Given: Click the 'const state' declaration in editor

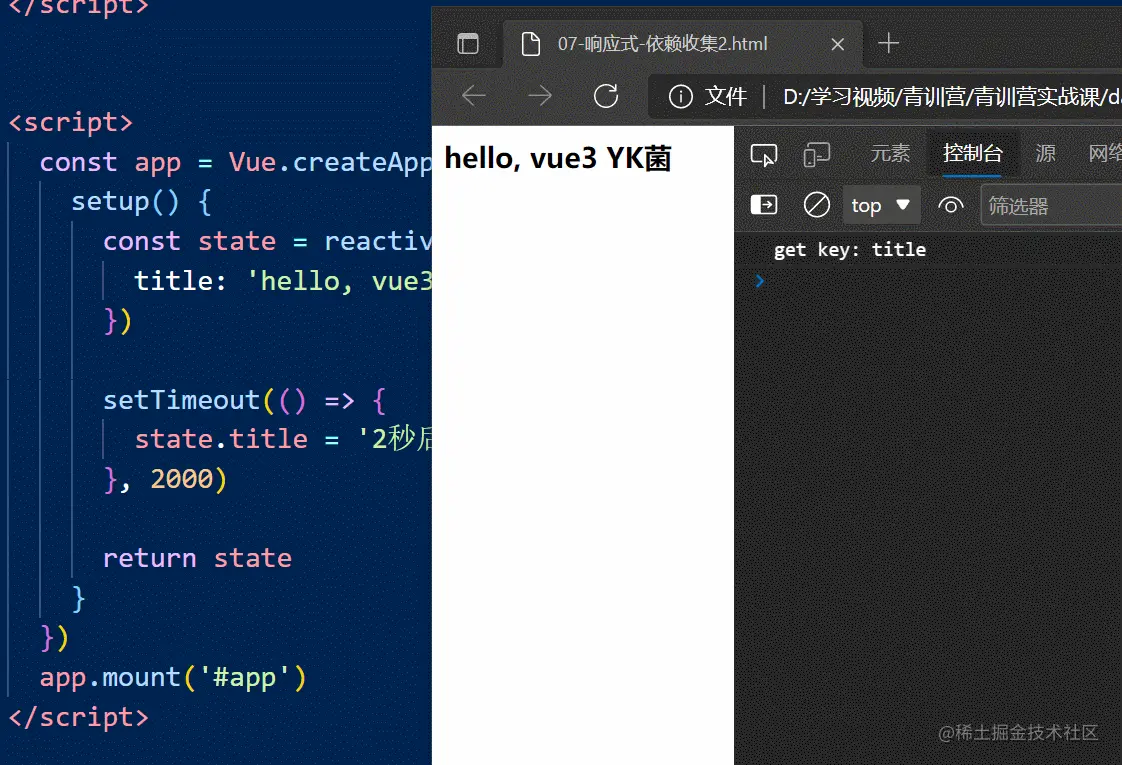Looking at the screenshot, I should tap(189, 241).
